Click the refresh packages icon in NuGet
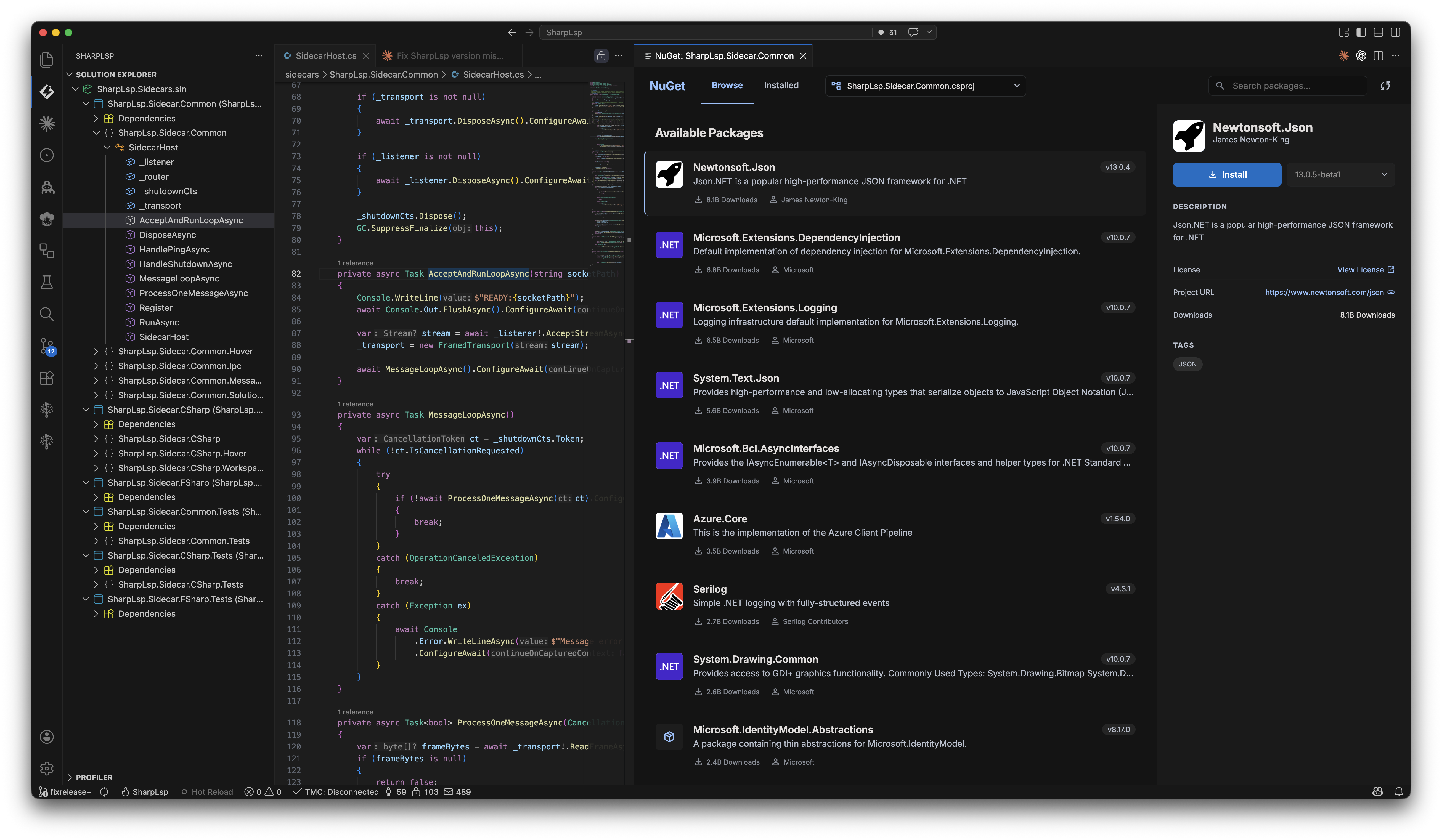The width and height of the screenshot is (1442, 840). (x=1385, y=86)
